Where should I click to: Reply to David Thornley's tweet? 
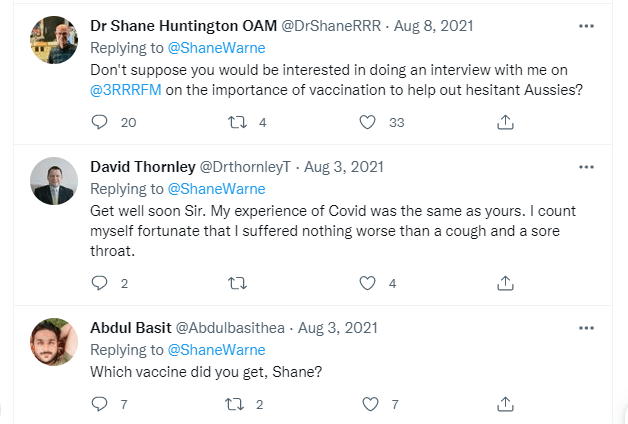pyautogui.click(x=99, y=283)
